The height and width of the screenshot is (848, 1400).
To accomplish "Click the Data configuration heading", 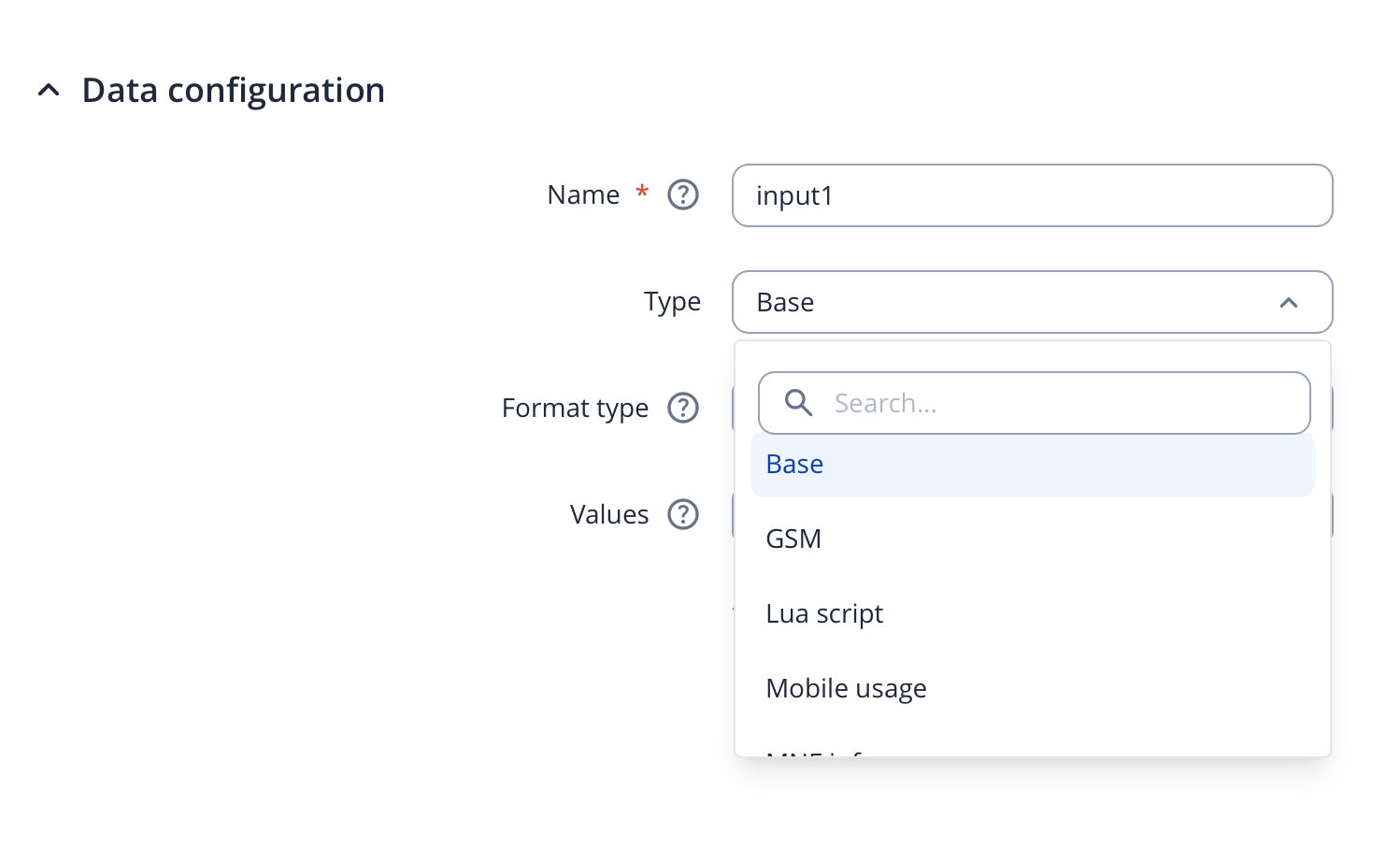I will [x=233, y=91].
